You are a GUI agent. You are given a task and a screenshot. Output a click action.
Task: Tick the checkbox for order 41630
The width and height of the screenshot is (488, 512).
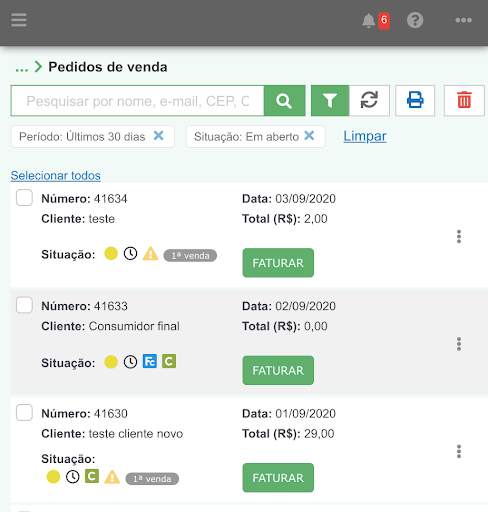click(24, 412)
